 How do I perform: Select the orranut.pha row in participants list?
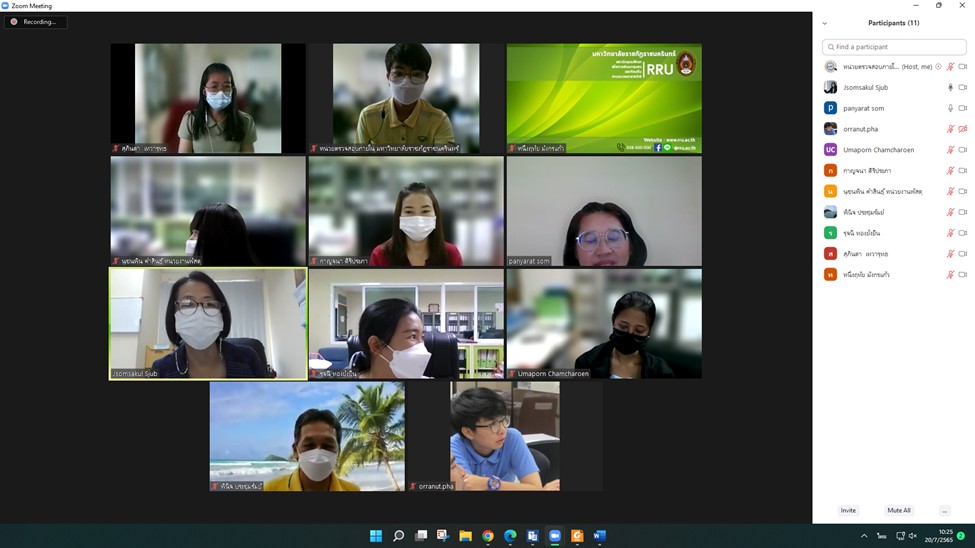click(894, 129)
